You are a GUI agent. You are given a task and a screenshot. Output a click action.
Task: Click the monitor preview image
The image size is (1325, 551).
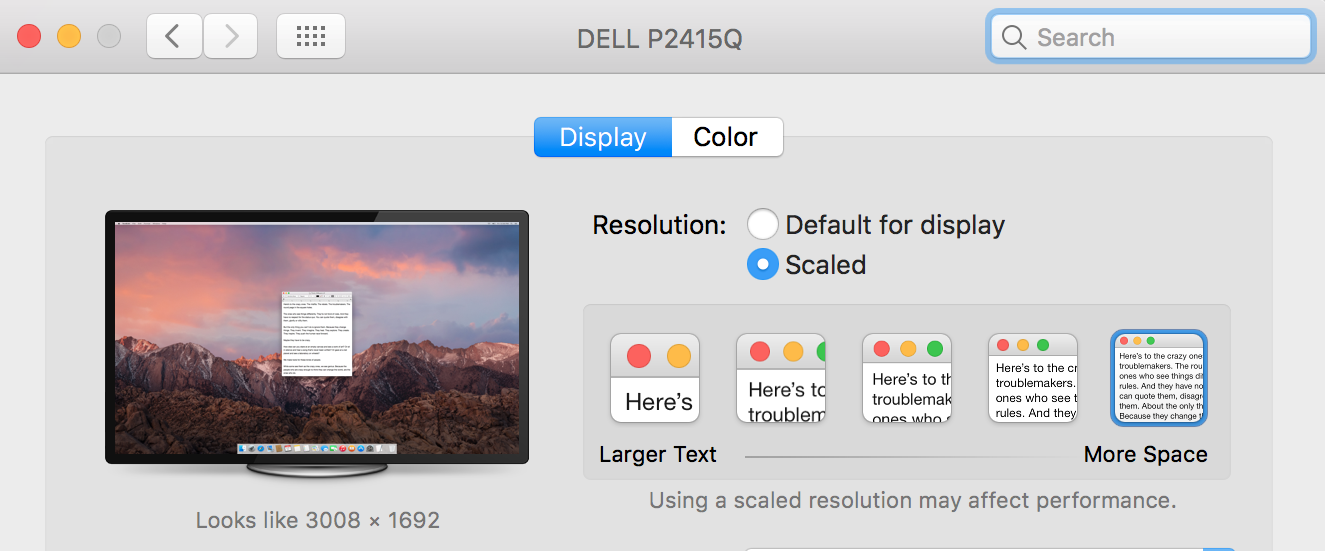coord(317,336)
